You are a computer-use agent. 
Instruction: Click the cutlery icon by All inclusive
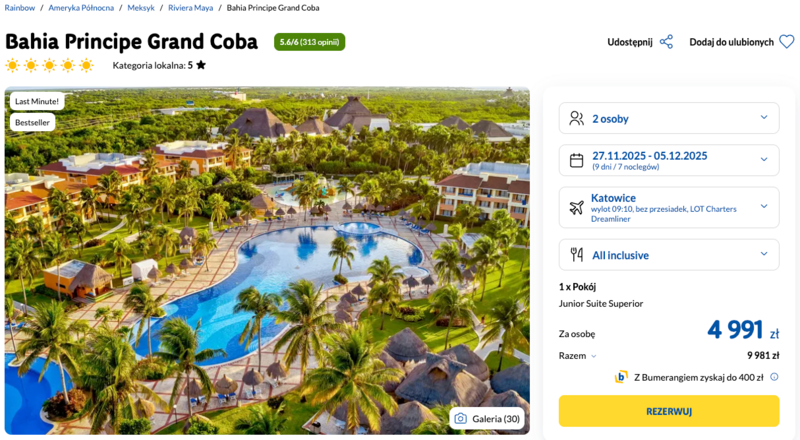576,254
